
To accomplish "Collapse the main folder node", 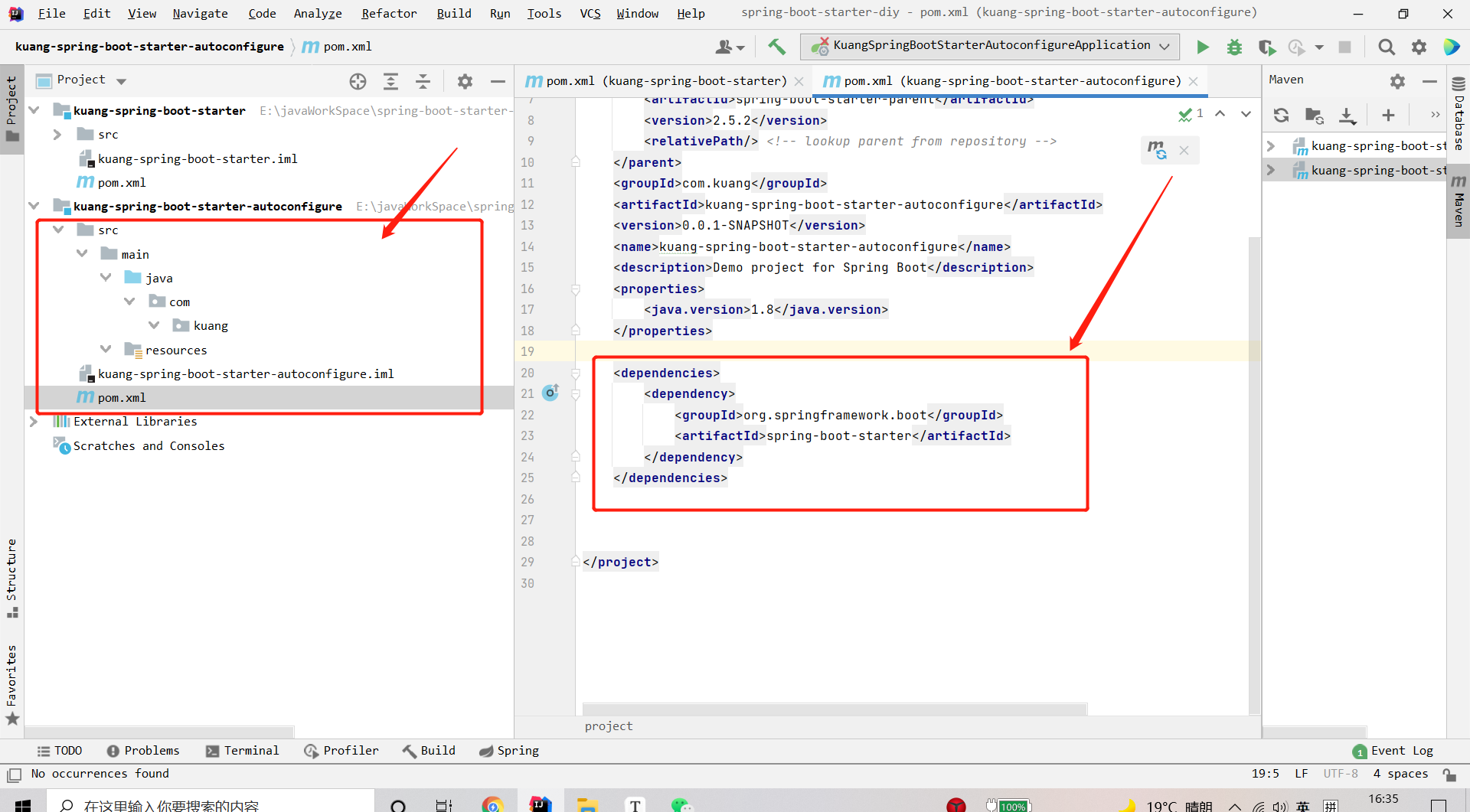I will pyautogui.click(x=82, y=254).
